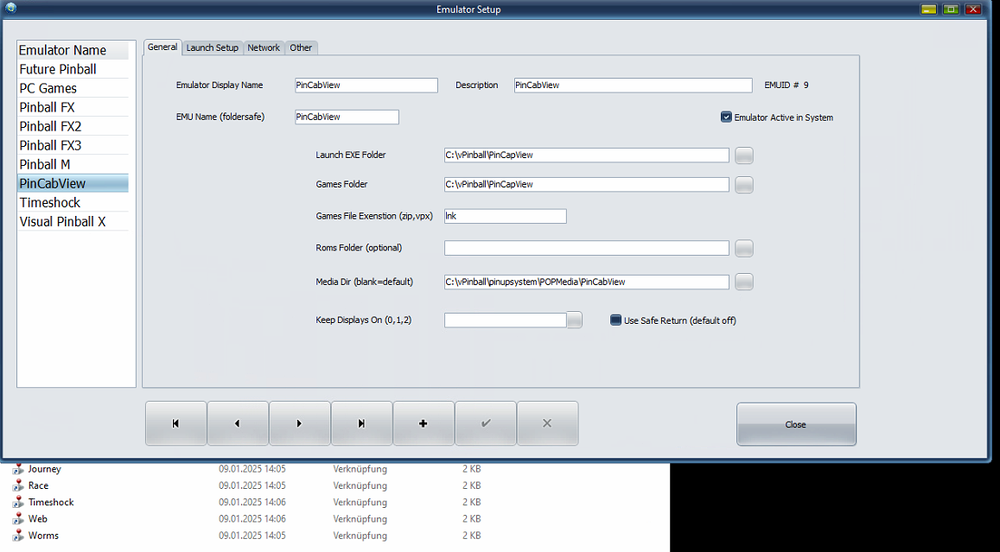Open Keep Displays On selector button

574,320
